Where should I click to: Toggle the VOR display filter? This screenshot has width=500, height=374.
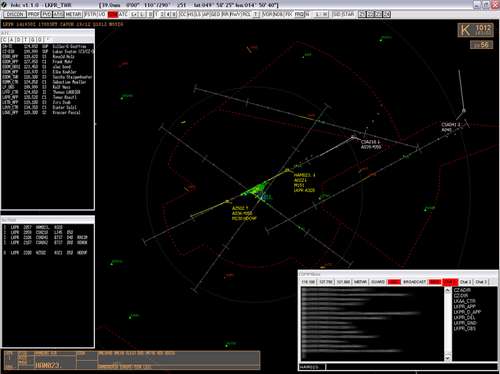coord(267,14)
